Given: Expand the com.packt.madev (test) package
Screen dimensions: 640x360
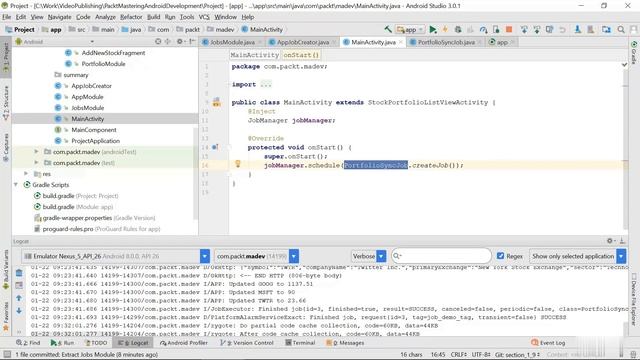Looking at the screenshot, I should point(36,162).
